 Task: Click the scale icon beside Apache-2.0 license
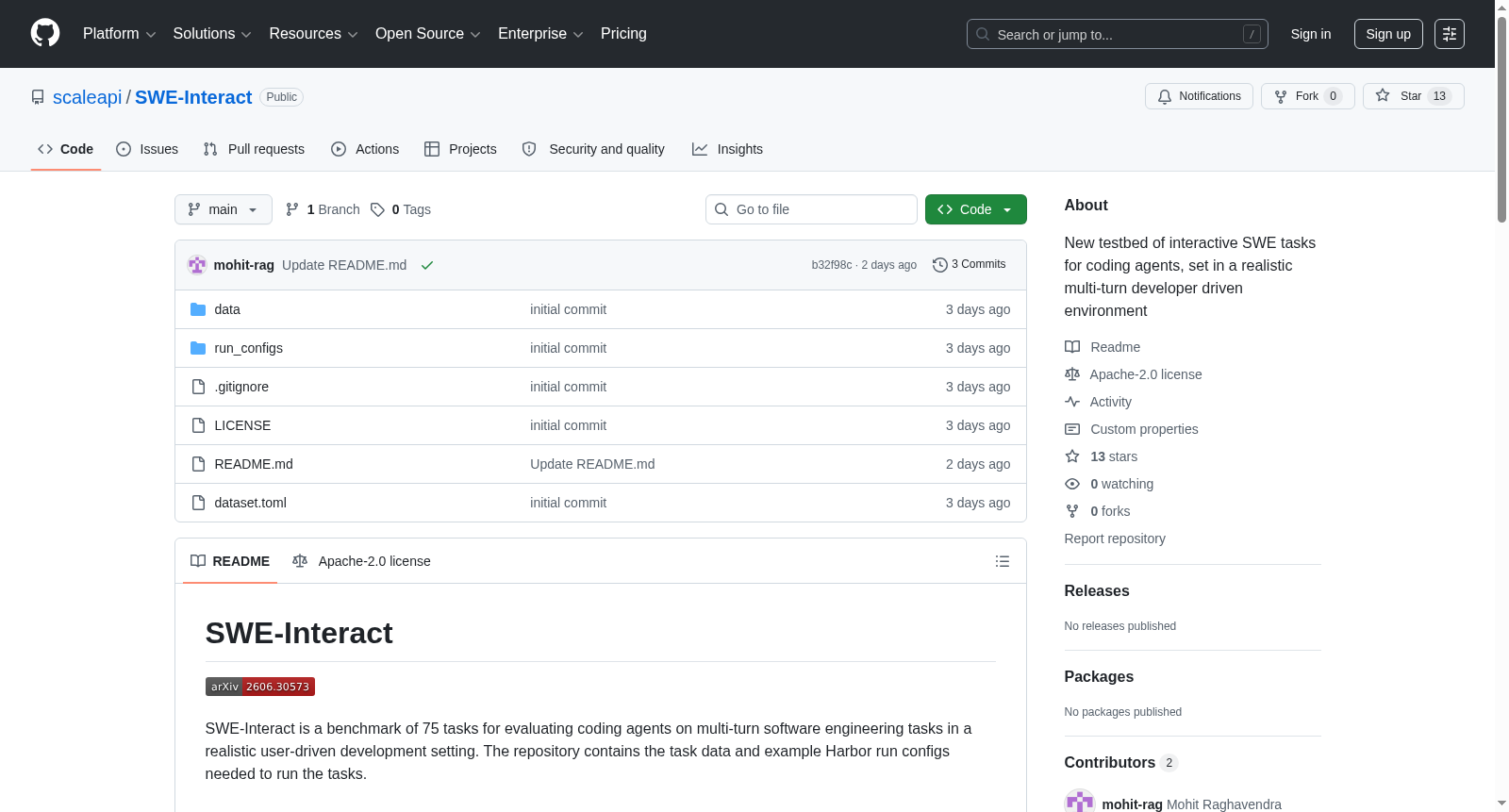[1072, 374]
